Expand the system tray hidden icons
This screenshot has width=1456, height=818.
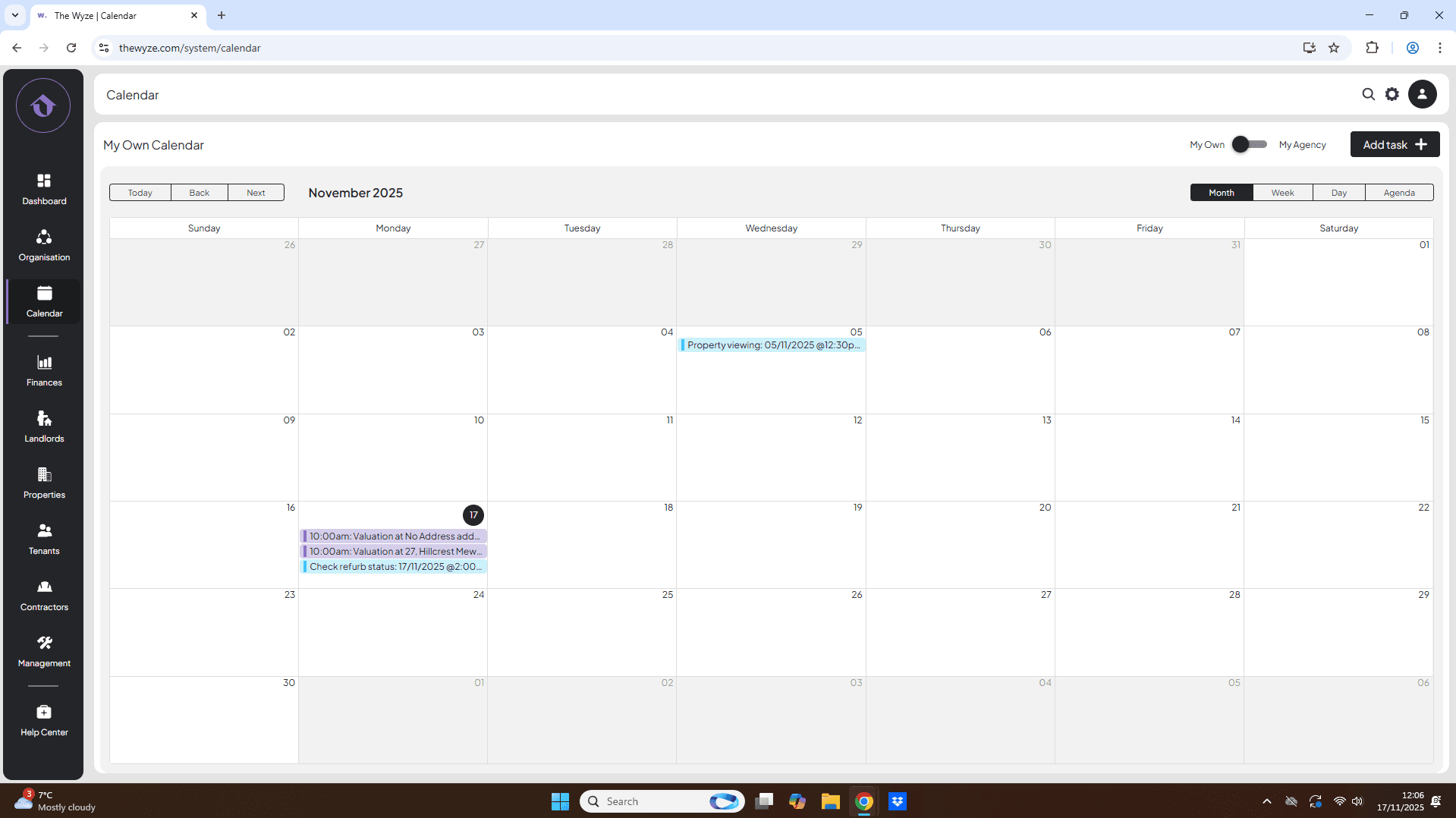coord(1266,801)
